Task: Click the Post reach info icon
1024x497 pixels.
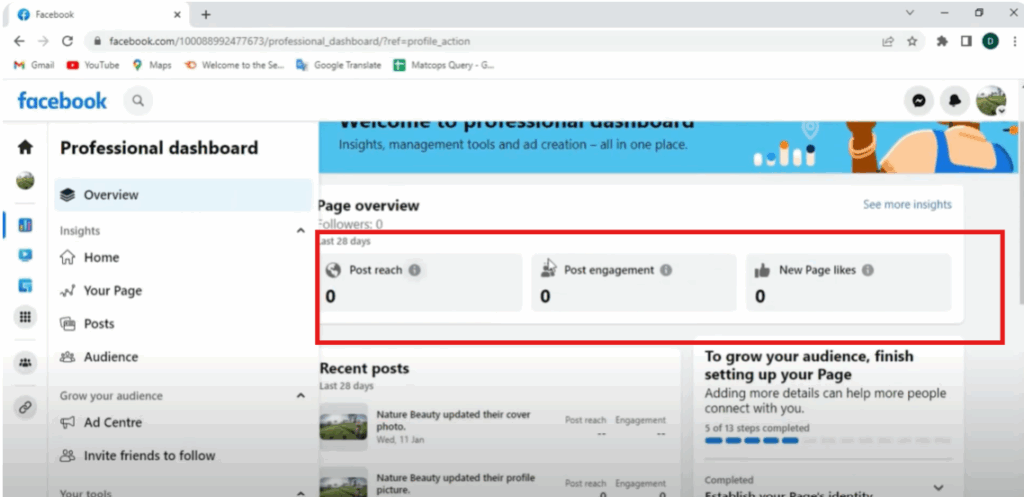Action: coord(415,270)
